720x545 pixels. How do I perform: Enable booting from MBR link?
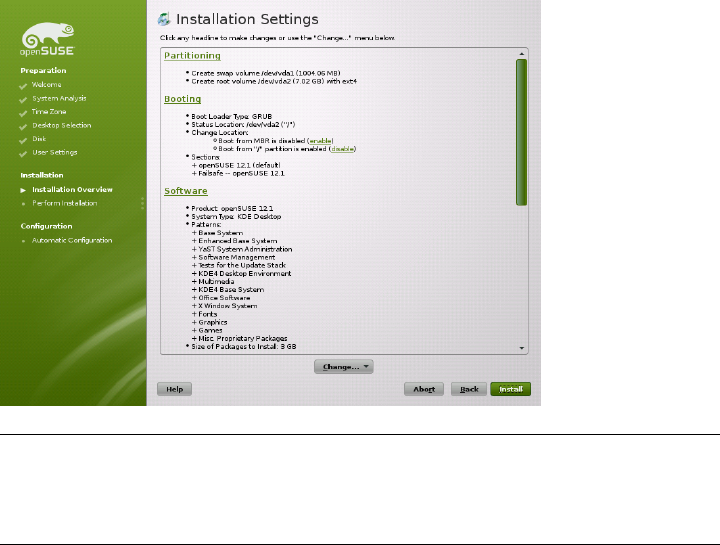point(321,141)
